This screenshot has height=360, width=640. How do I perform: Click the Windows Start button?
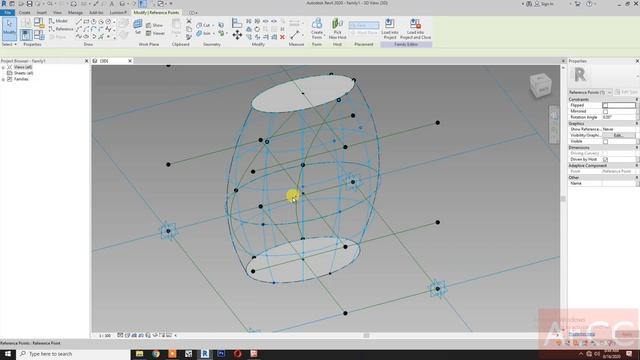click(7, 353)
